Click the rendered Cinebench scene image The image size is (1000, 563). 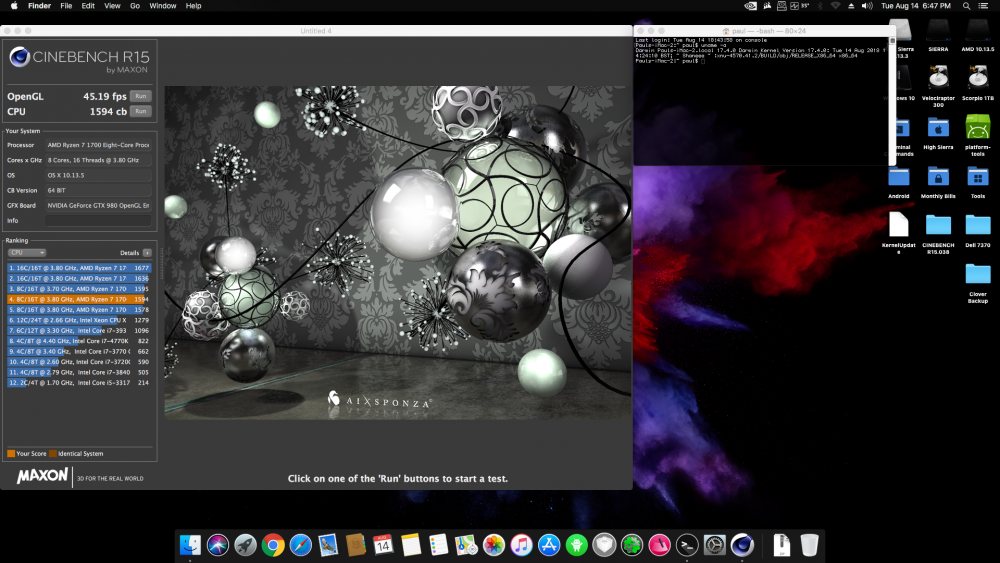tap(398, 252)
